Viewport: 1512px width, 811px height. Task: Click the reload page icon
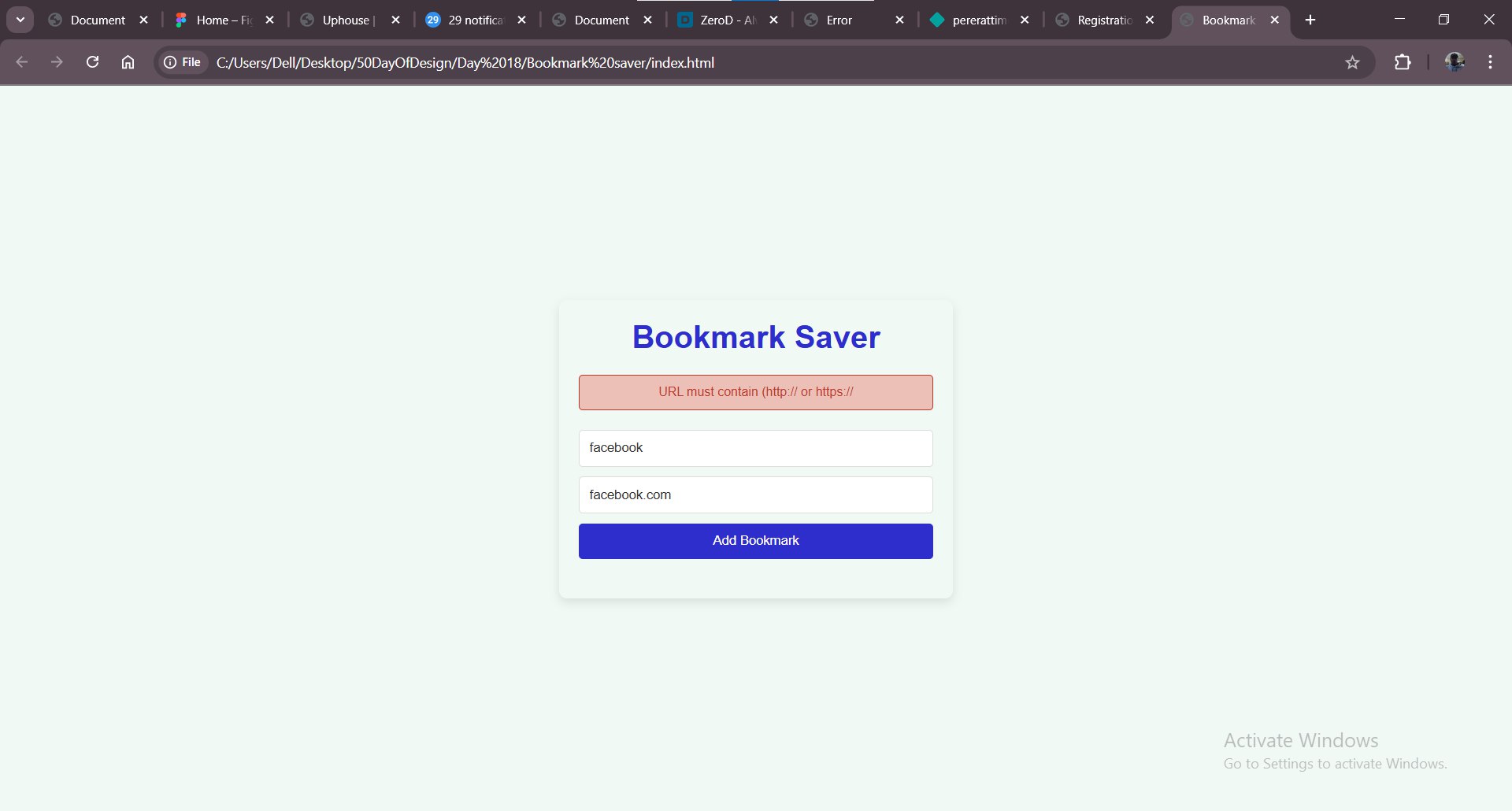point(92,62)
